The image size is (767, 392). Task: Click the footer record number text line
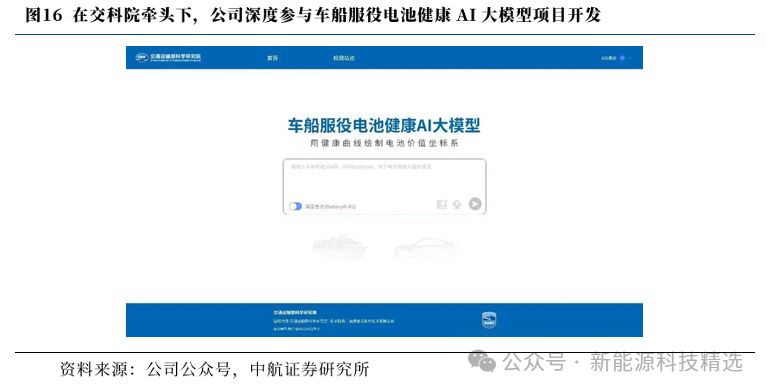pyautogui.click(x=296, y=329)
